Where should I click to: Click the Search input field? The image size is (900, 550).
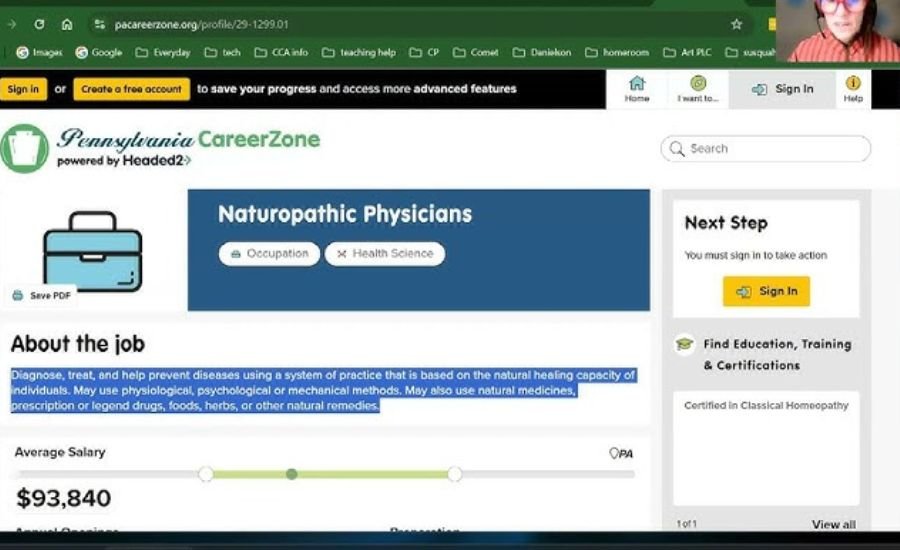pos(766,149)
